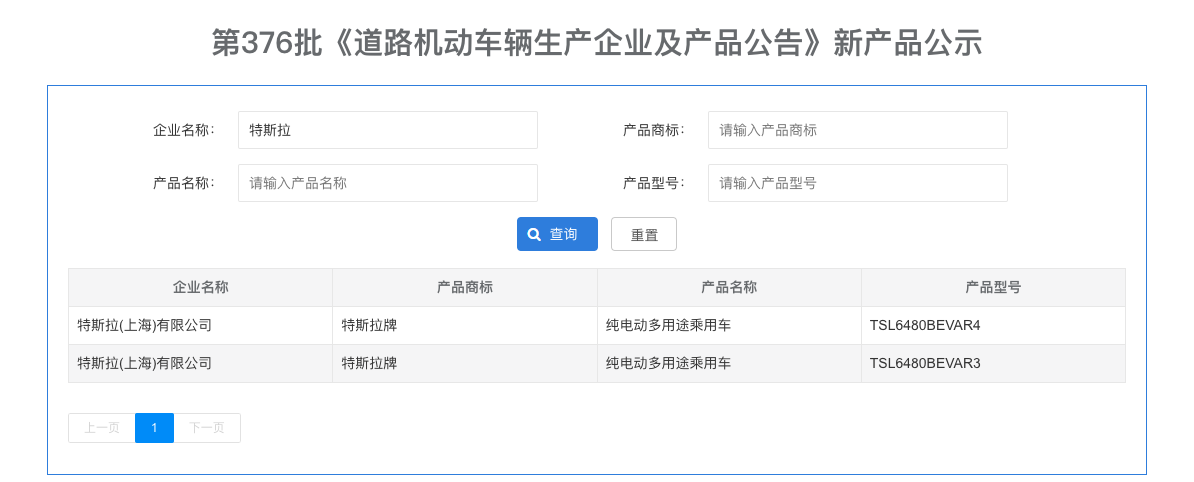The width and height of the screenshot is (1194, 482).
Task: Click the 产品型号 input field
Action: pyautogui.click(x=857, y=183)
